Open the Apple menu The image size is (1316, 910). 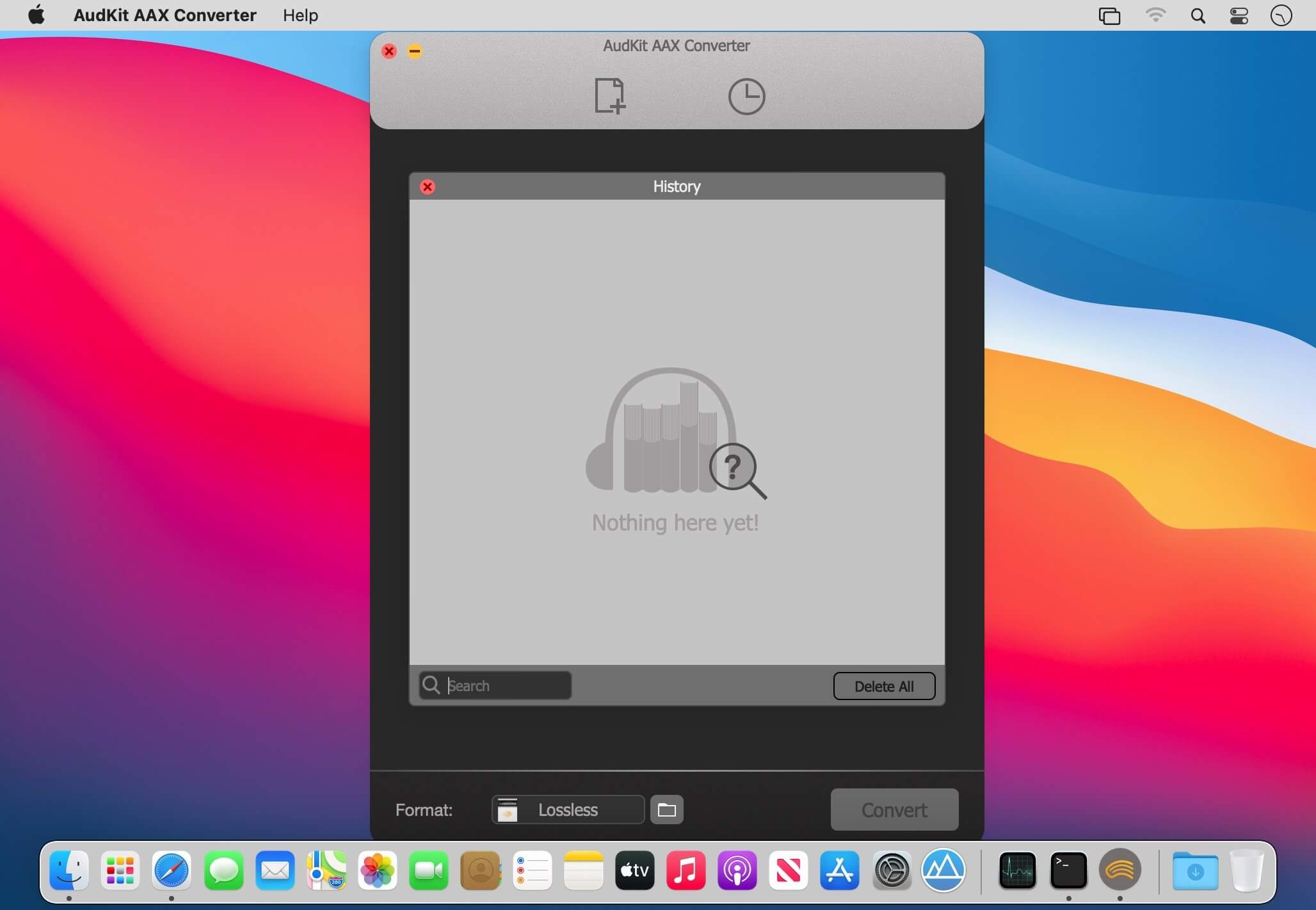(x=37, y=14)
